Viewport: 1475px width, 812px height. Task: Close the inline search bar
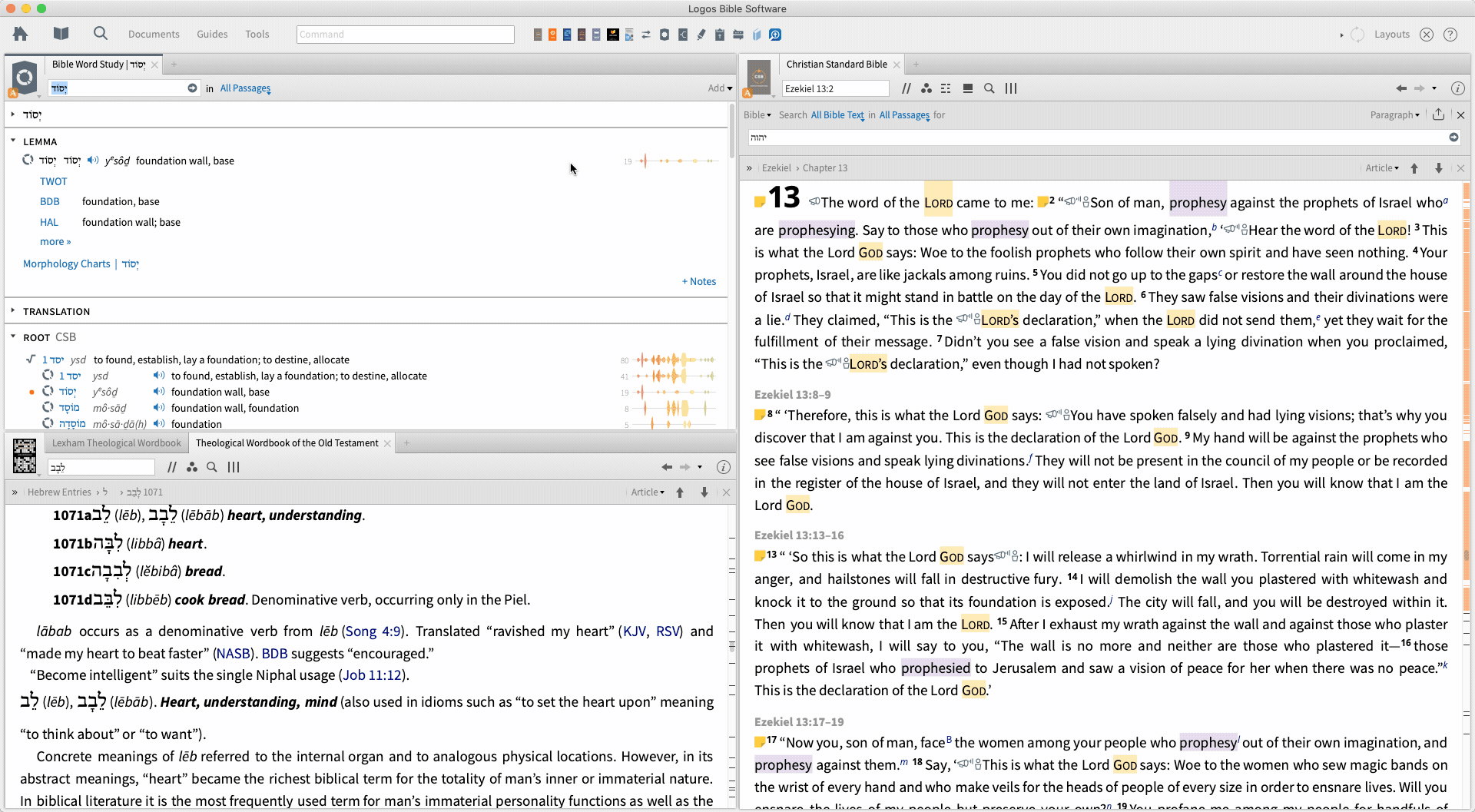pyautogui.click(x=1461, y=115)
